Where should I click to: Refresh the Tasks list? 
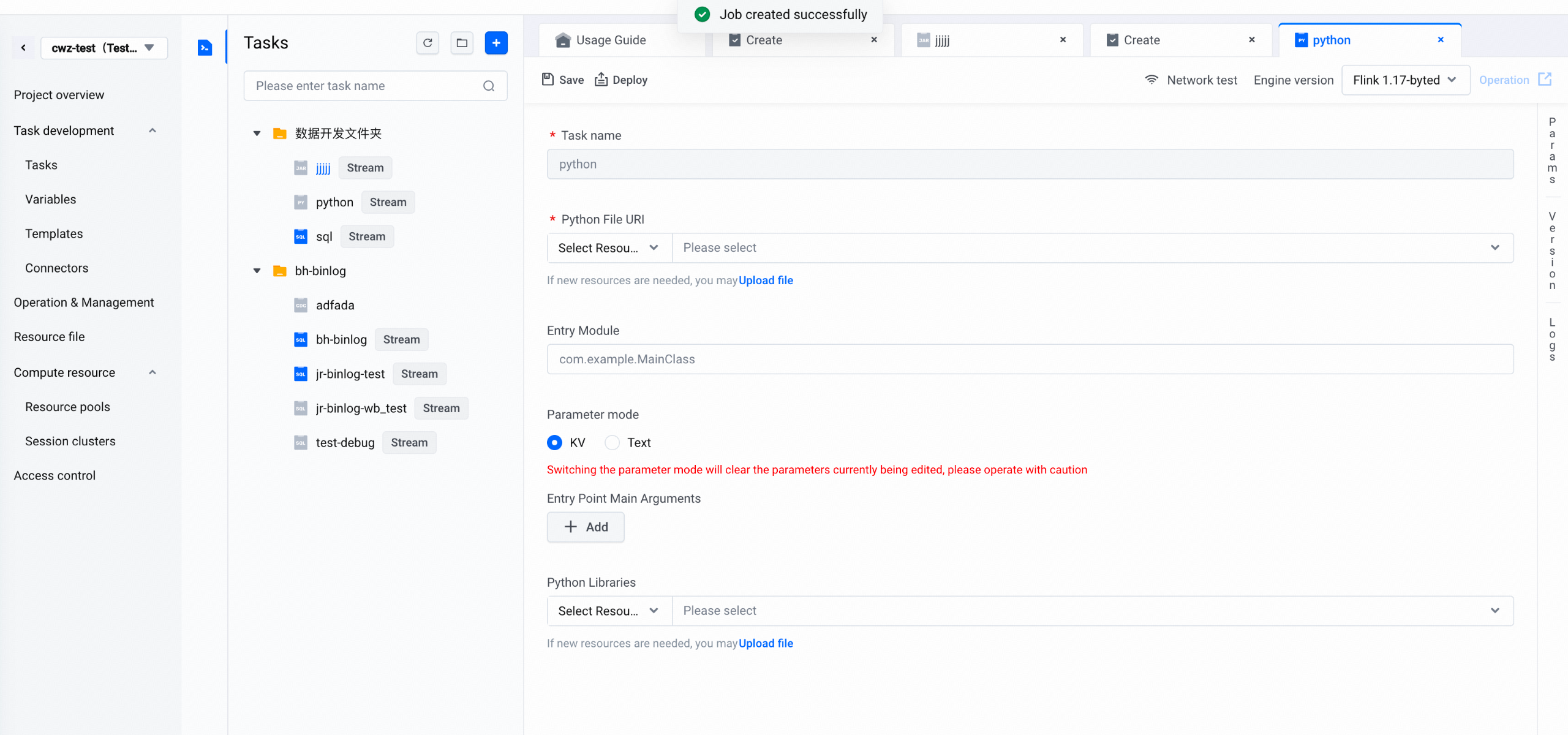(x=428, y=43)
